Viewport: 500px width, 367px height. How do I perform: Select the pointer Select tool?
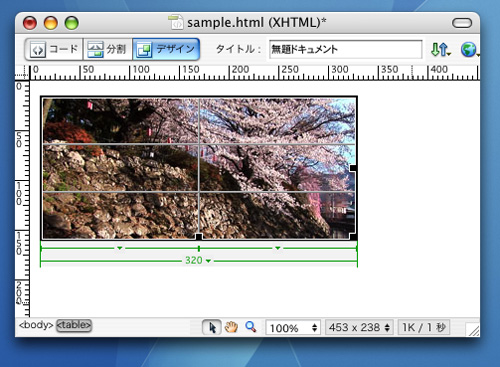pos(212,327)
